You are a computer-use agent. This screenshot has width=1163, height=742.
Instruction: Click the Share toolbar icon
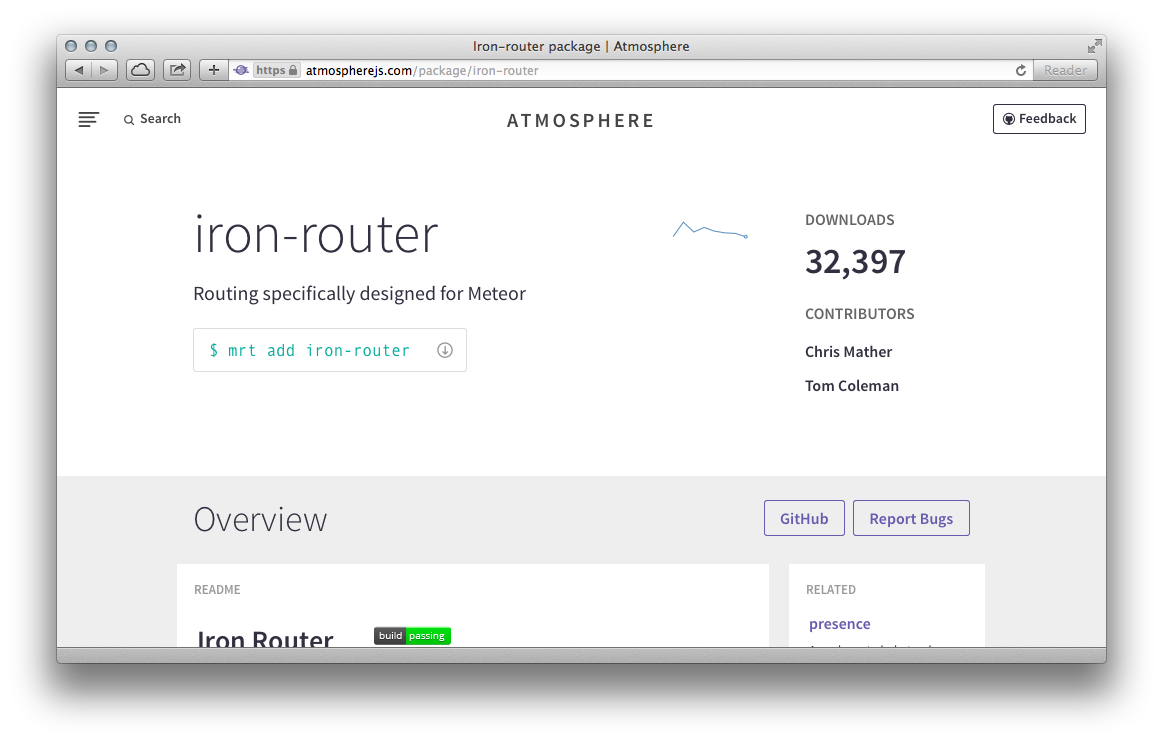pos(177,70)
